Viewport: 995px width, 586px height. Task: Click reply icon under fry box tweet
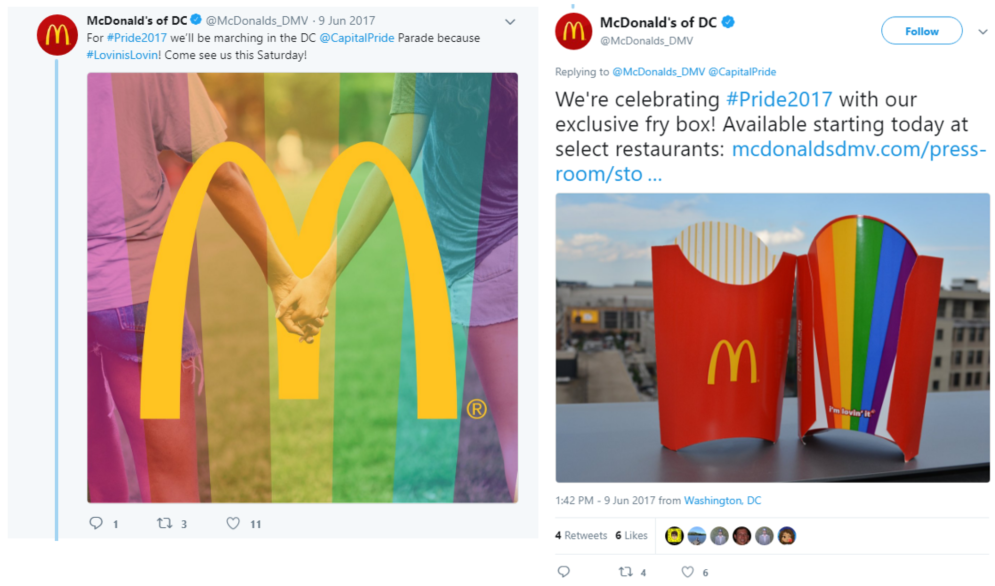563,571
